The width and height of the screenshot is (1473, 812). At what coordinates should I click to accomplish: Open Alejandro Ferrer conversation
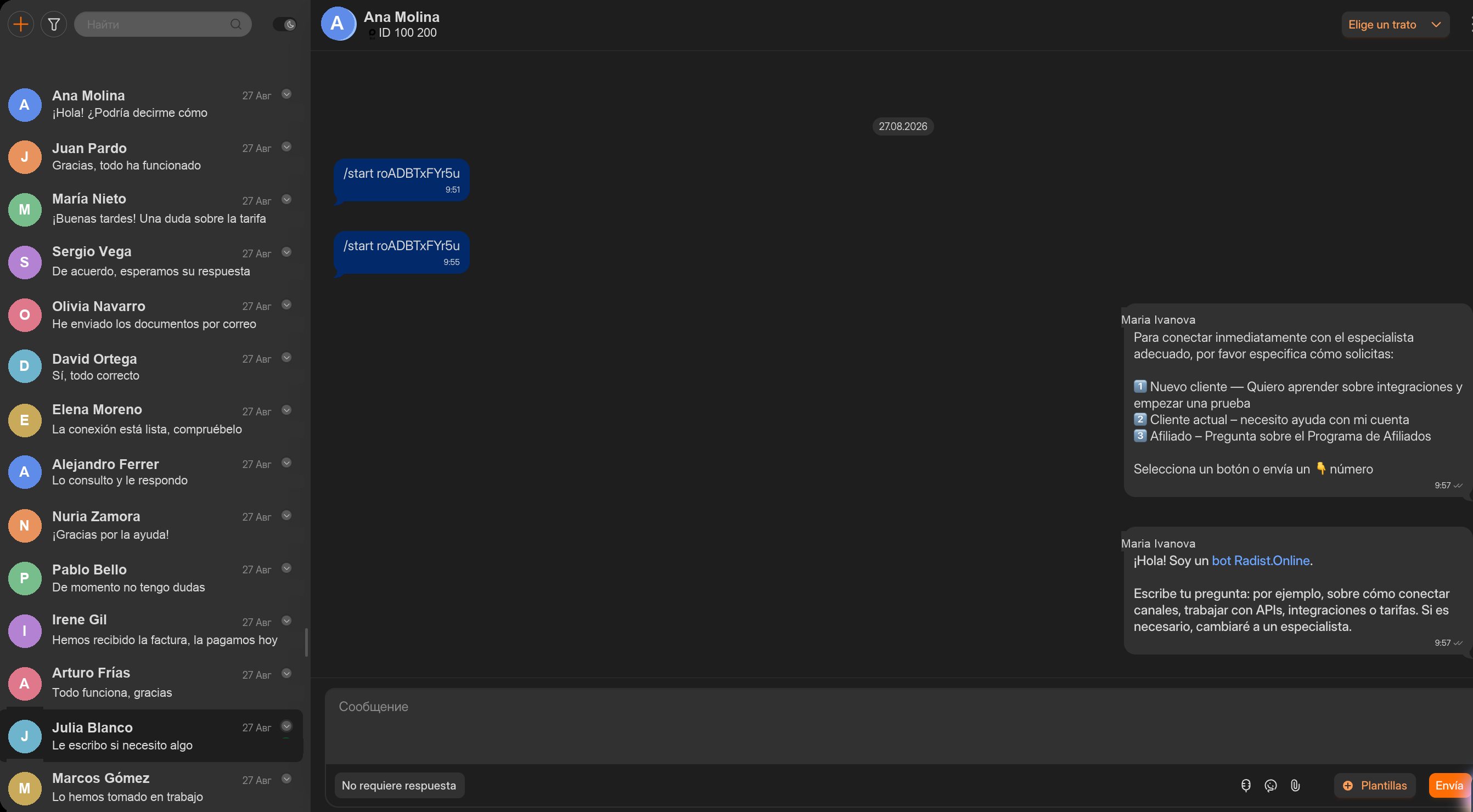point(151,472)
